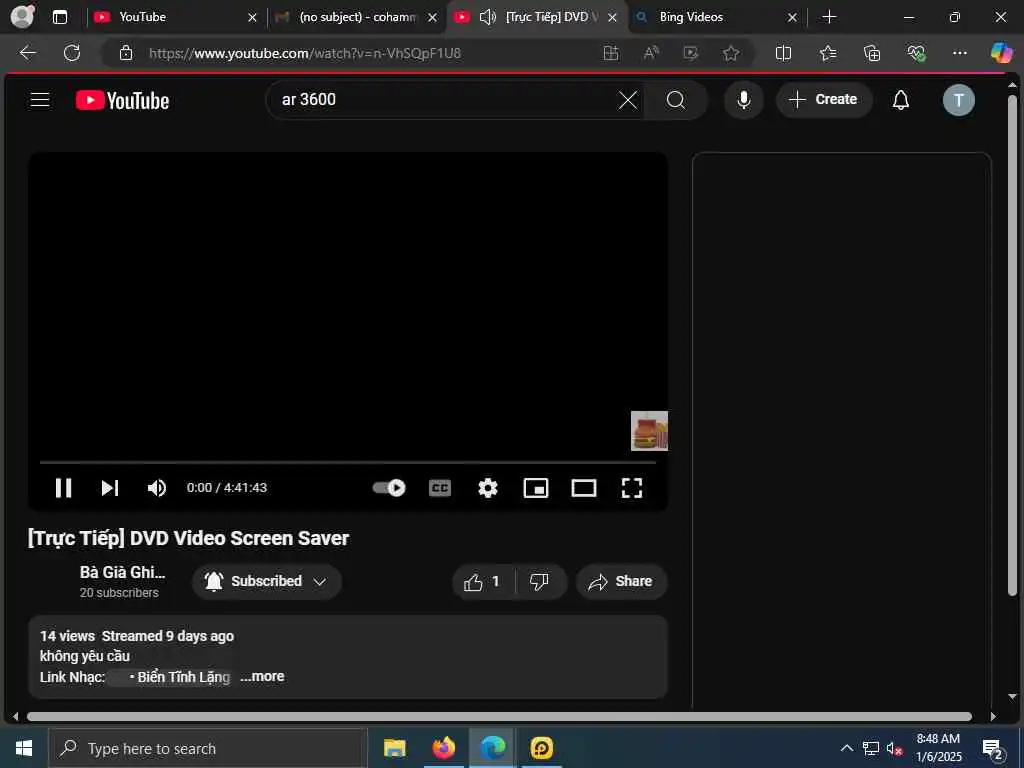Add this page to favorites star

[x=731, y=53]
